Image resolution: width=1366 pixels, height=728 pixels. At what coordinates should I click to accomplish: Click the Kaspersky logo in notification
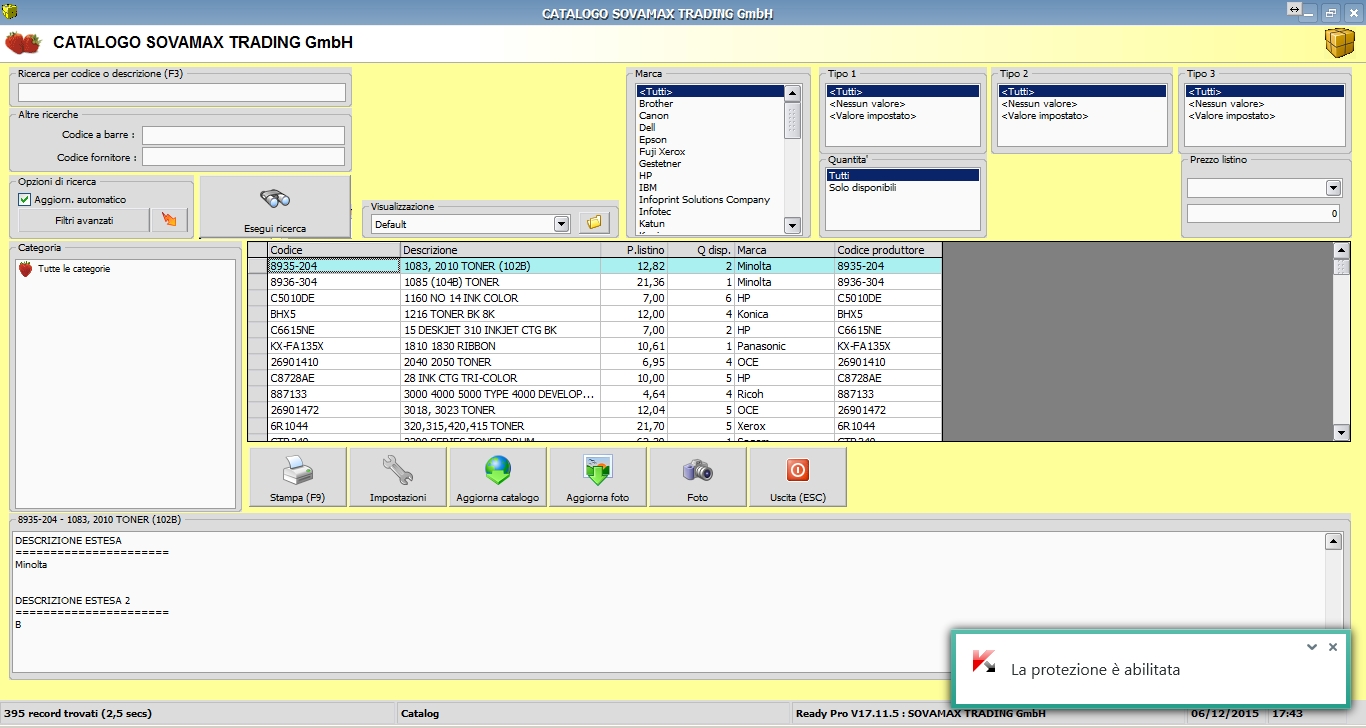[984, 662]
